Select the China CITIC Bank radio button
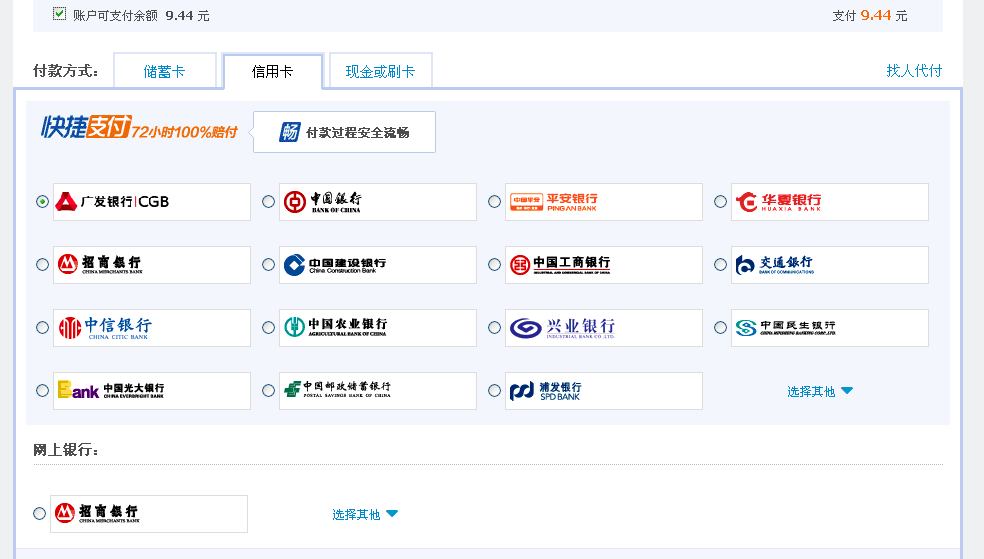This screenshot has height=559, width=984. point(42,328)
